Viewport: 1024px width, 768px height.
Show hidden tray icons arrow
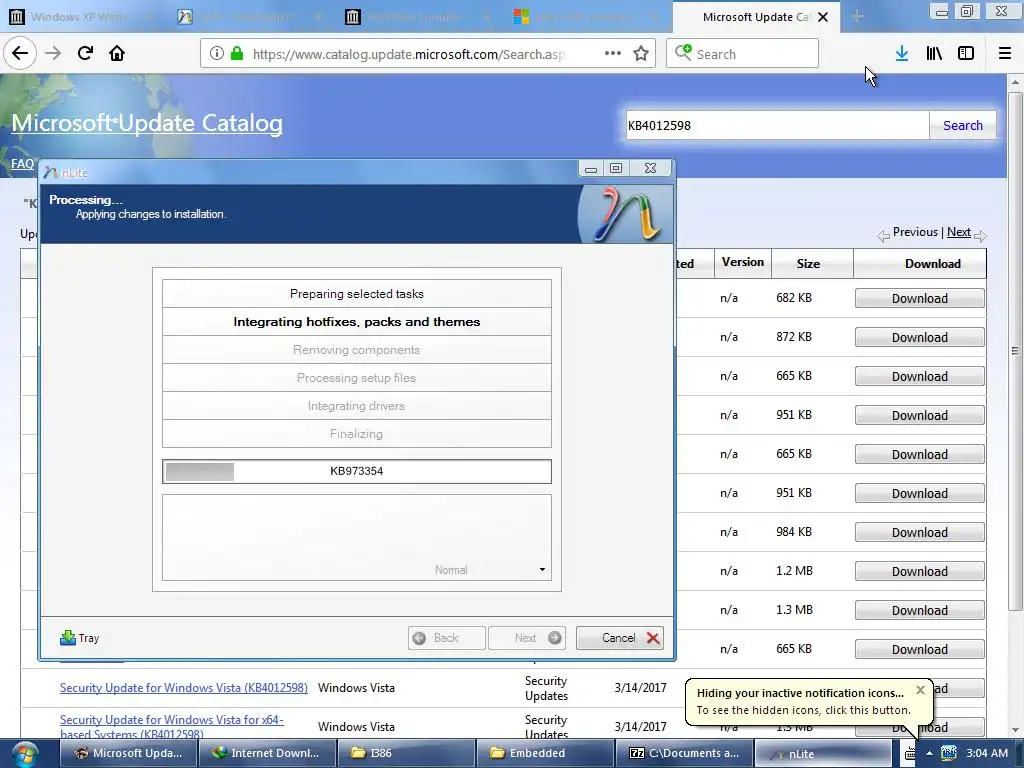[x=929, y=754]
